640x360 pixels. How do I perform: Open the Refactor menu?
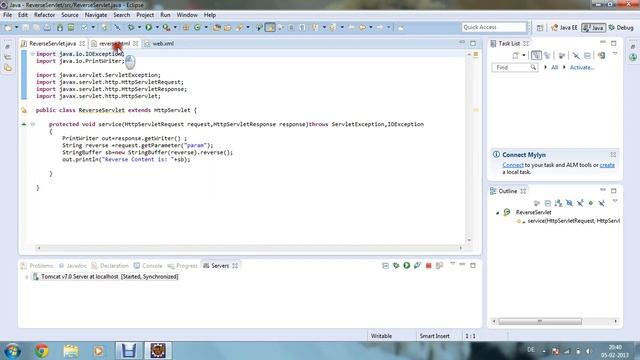click(x=44, y=15)
